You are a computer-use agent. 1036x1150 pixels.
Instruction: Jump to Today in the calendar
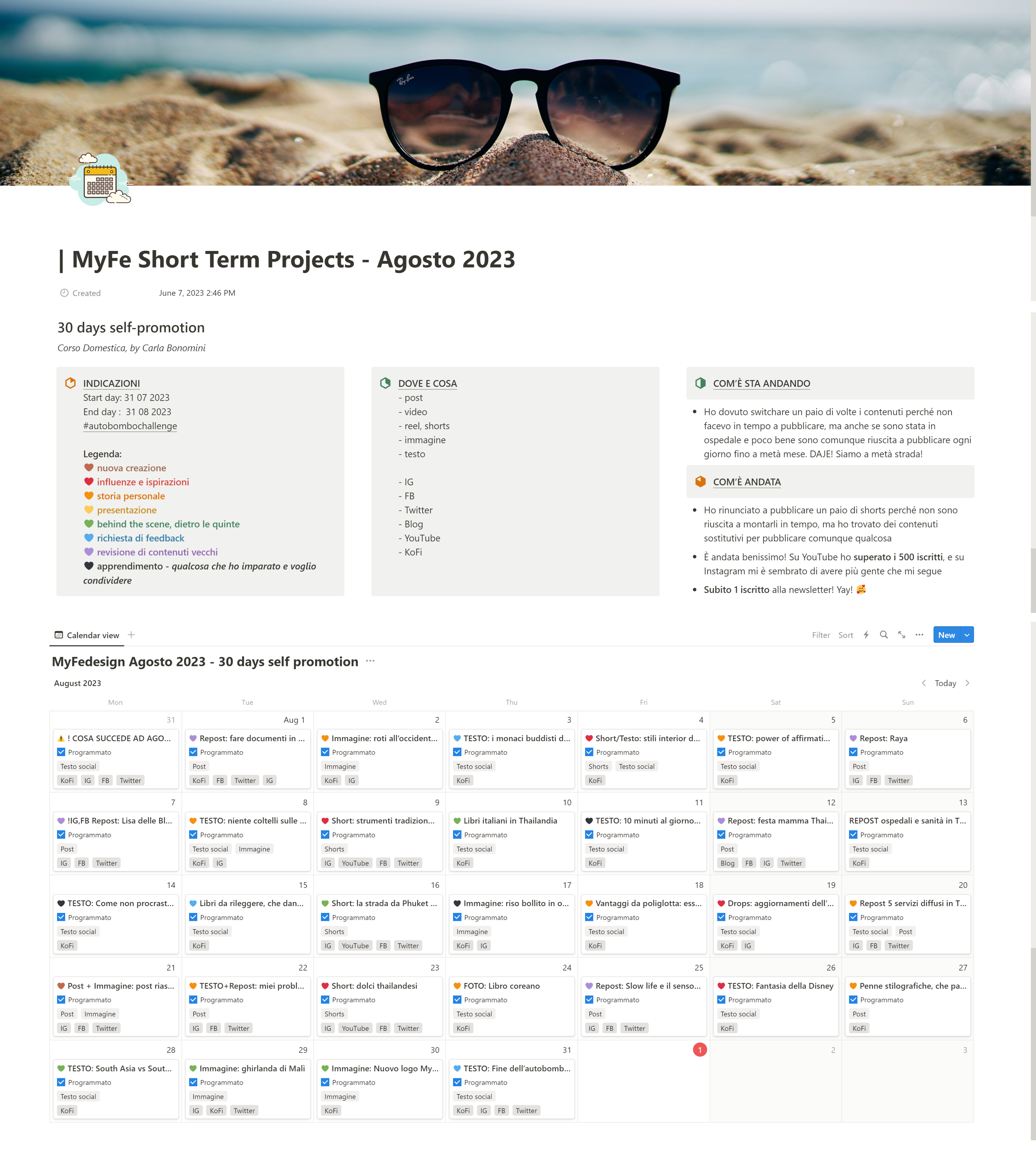945,683
